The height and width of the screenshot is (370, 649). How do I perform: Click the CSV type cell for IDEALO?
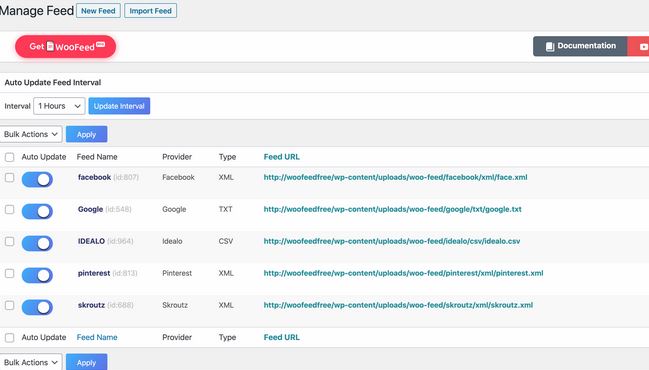(226, 241)
